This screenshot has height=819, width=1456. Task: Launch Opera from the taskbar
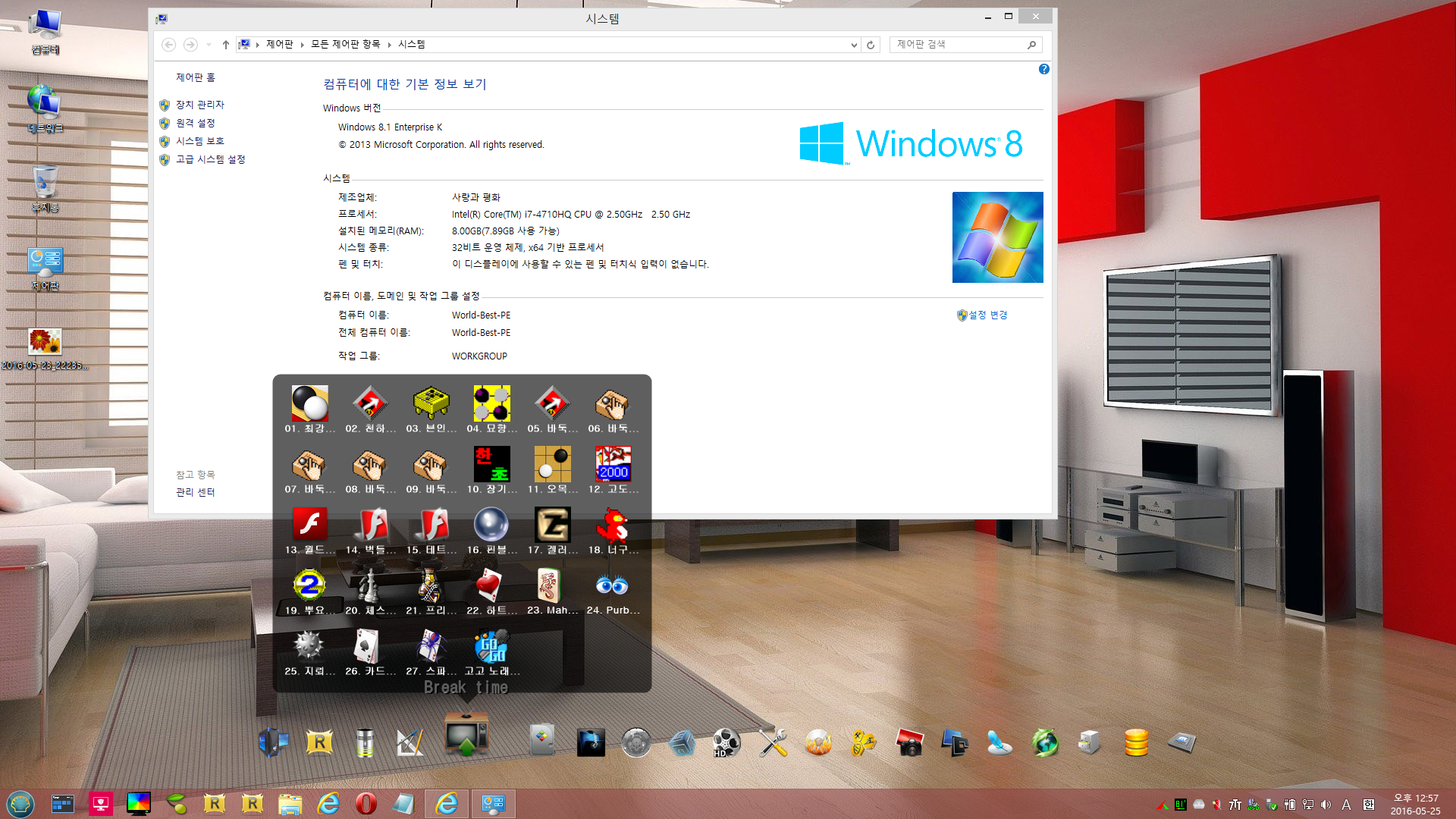pyautogui.click(x=366, y=803)
